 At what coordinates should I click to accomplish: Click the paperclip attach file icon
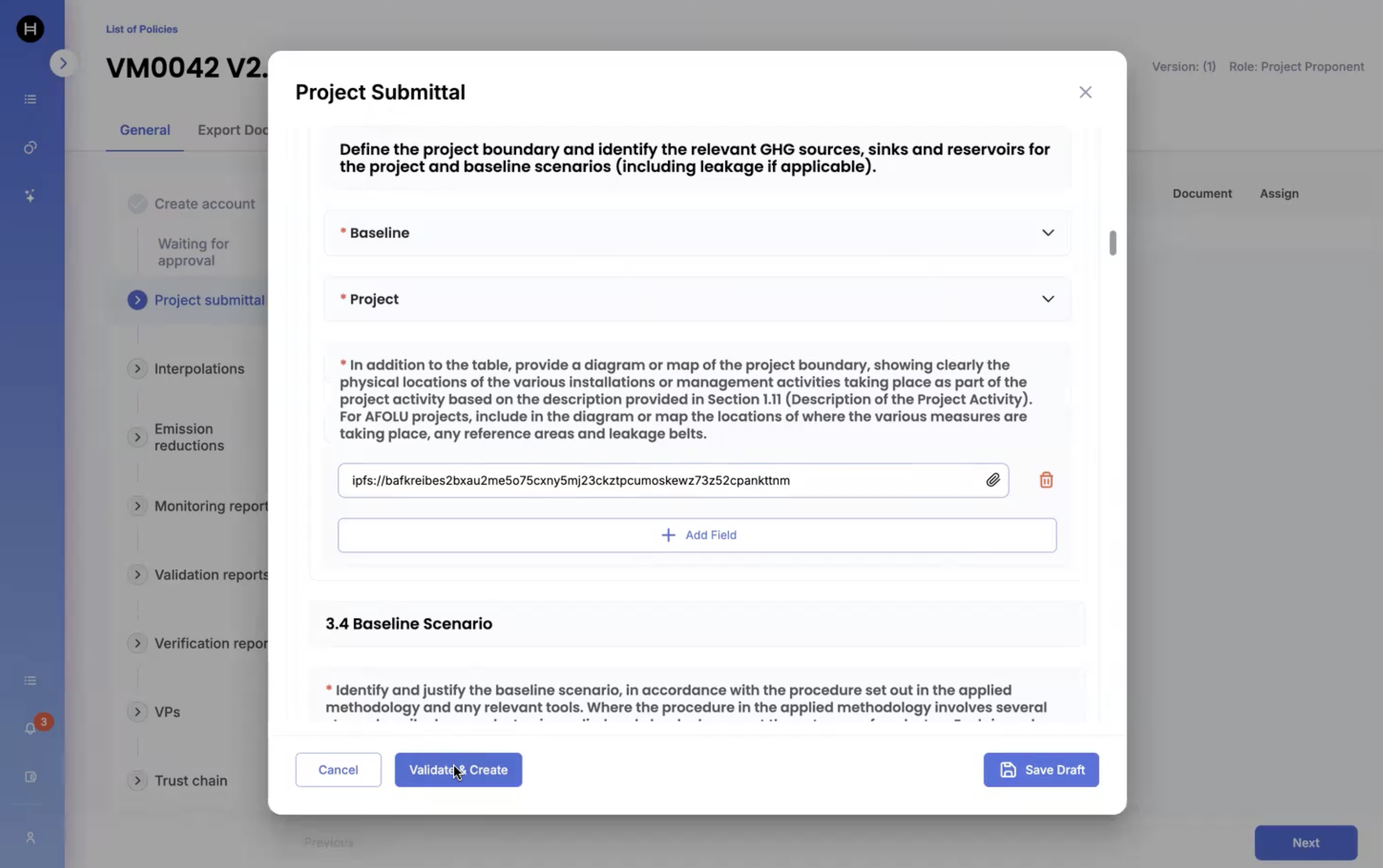coord(993,480)
